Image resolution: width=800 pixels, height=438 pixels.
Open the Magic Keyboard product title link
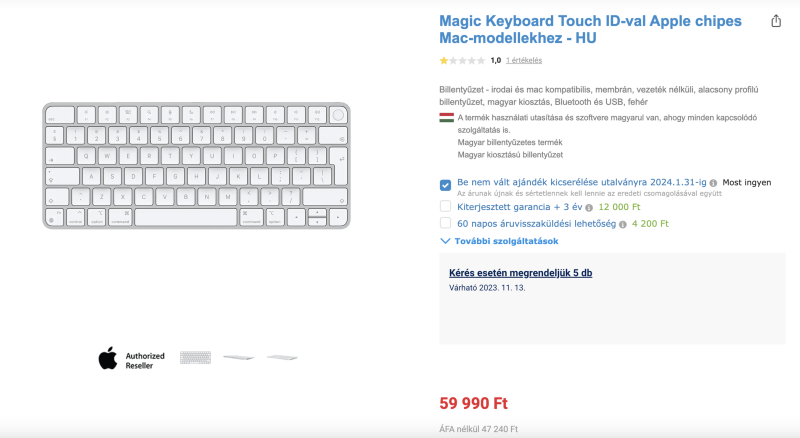click(x=590, y=29)
